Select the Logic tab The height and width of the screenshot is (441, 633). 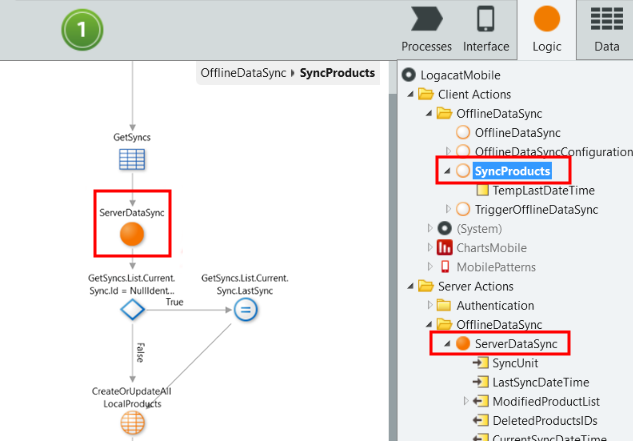point(546,29)
